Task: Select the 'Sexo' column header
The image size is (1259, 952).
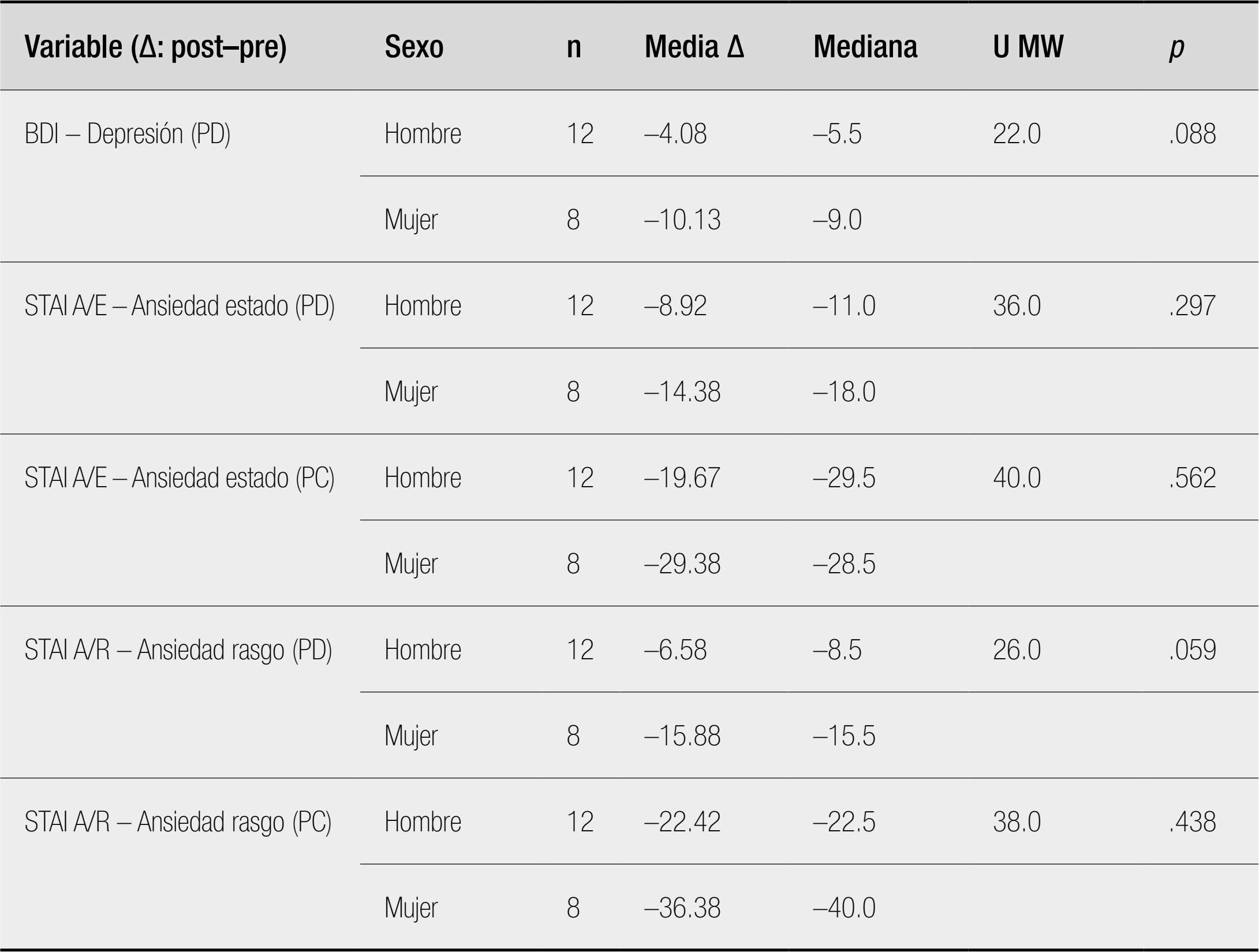Action: 414,47
